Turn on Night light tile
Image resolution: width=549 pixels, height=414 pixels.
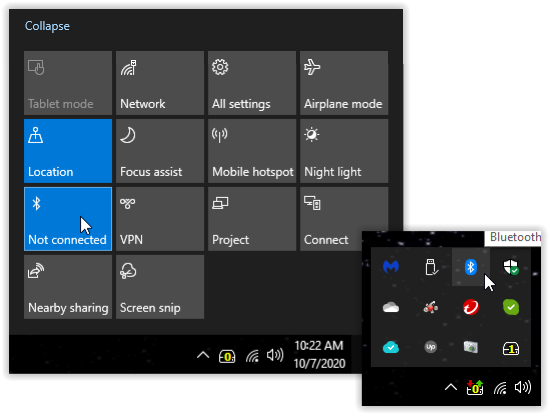[344, 151]
